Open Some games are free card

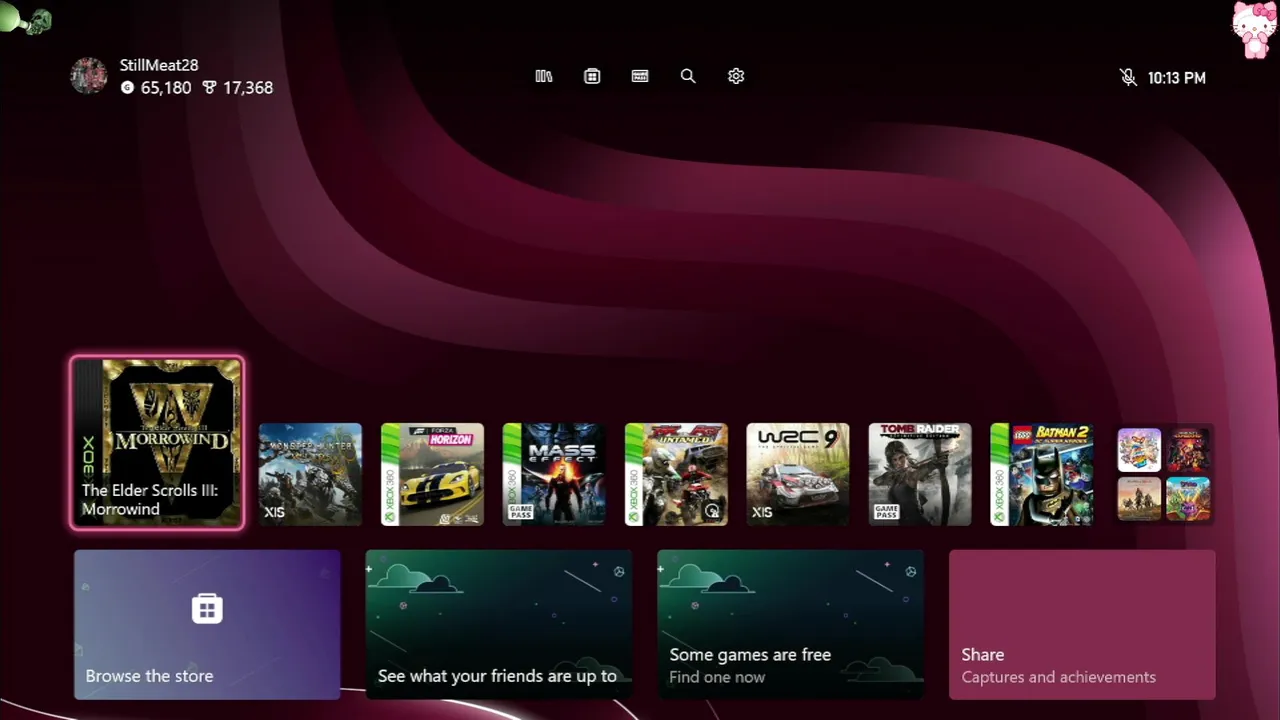pyautogui.click(x=791, y=624)
